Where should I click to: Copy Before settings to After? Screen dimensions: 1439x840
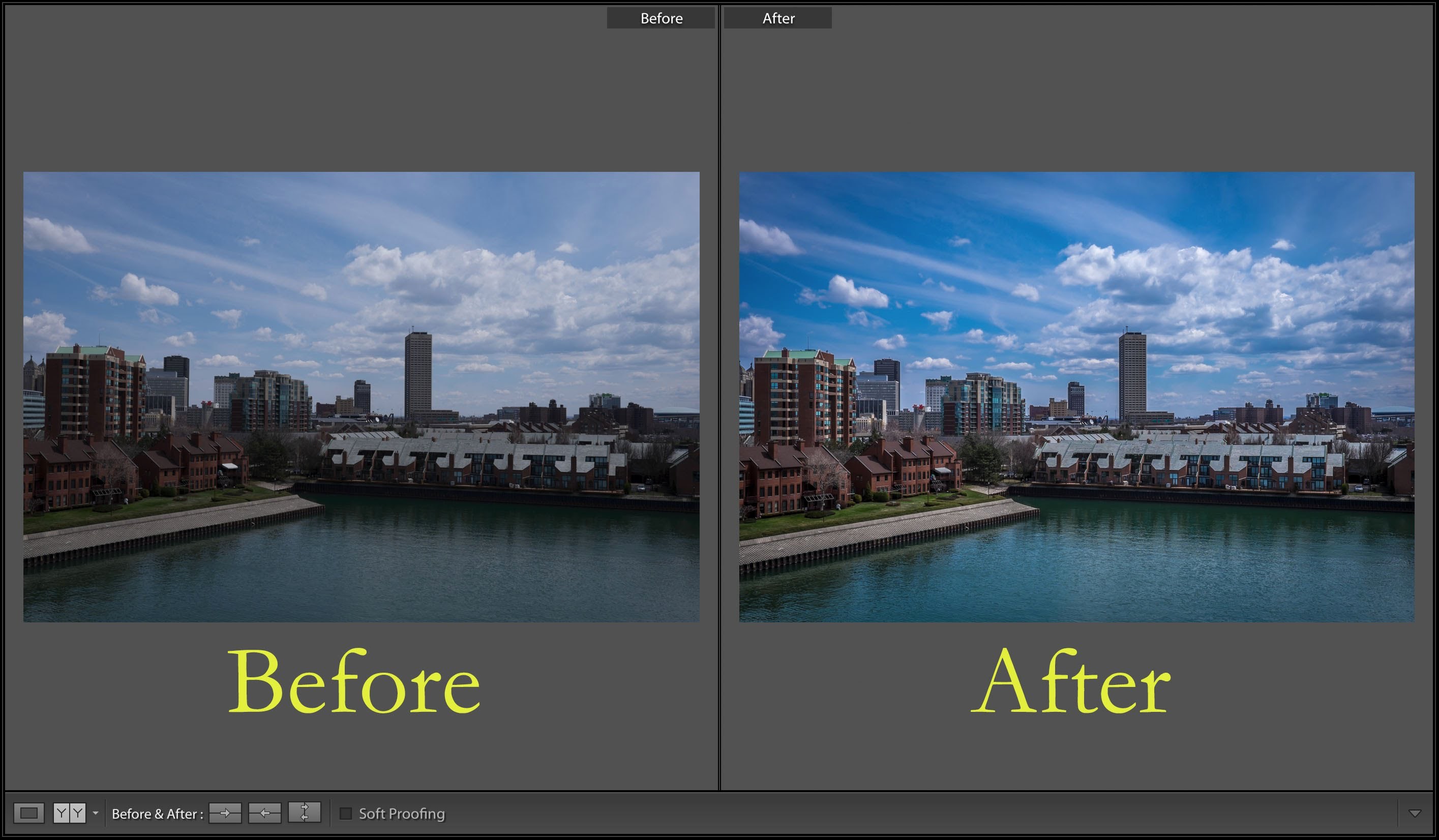[x=225, y=813]
